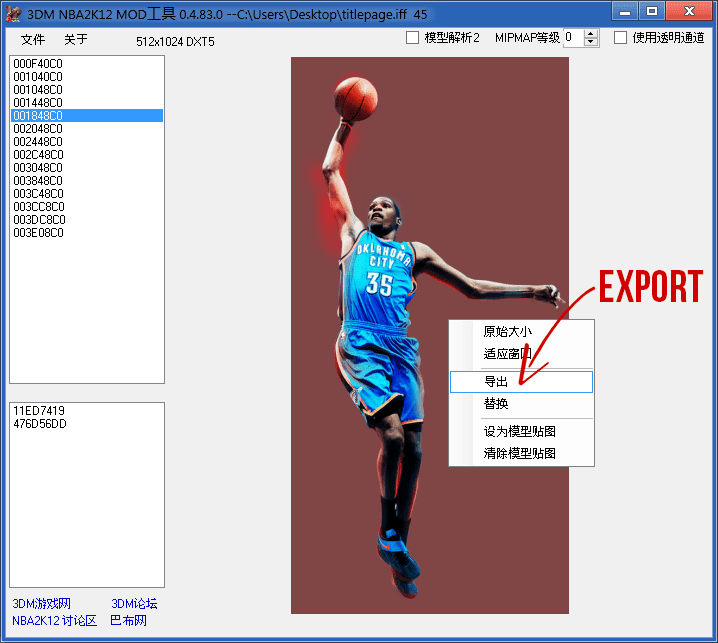Select lower list entry 476D56DD
718x643 pixels.
[x=87, y=424]
